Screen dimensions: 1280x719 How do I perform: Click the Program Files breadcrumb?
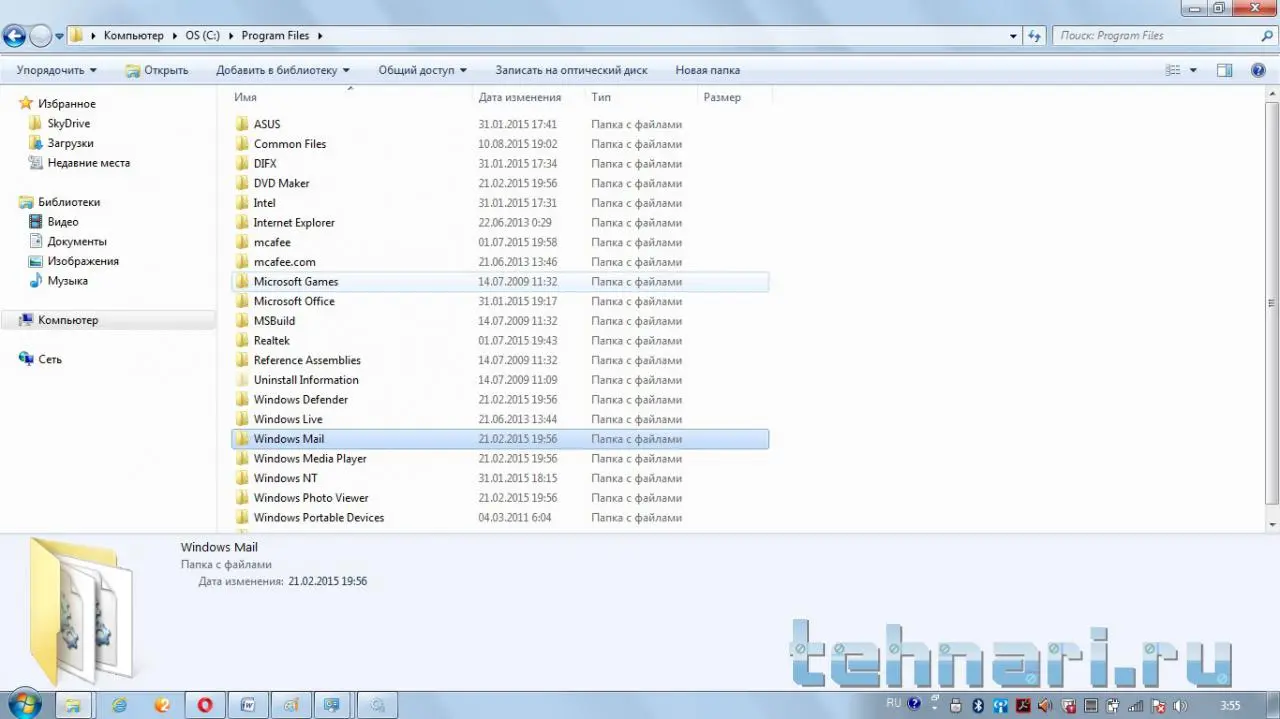click(x=275, y=36)
